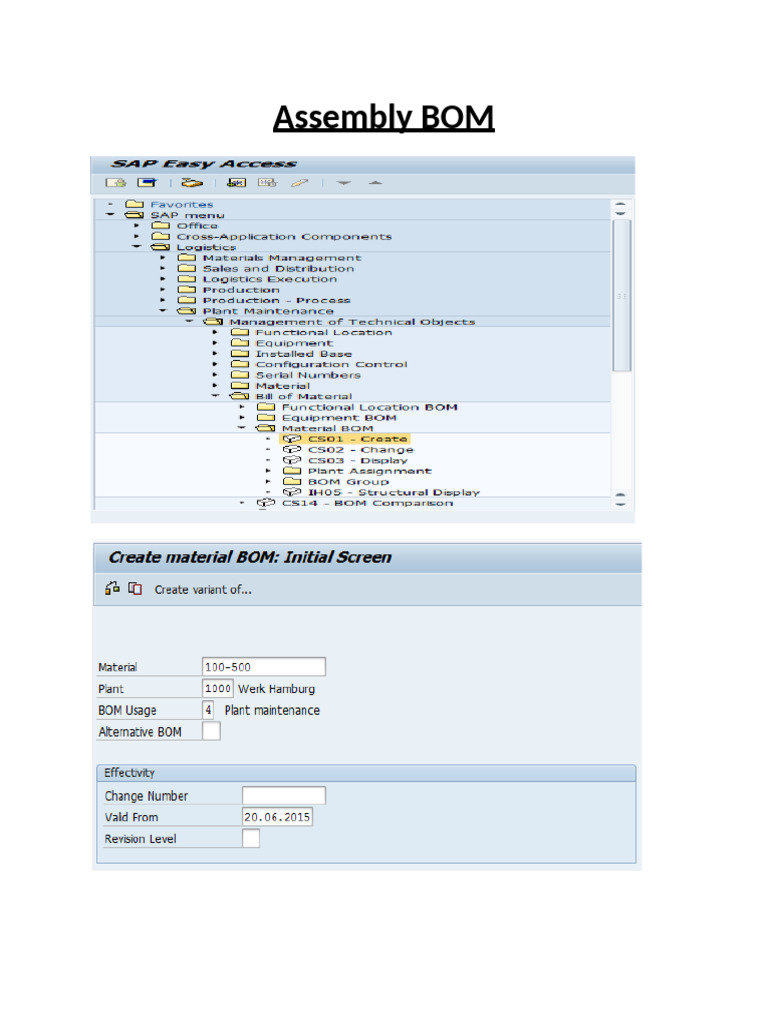768x1024 pixels.
Task: Select the Installed Base tree entry
Action: (303, 353)
